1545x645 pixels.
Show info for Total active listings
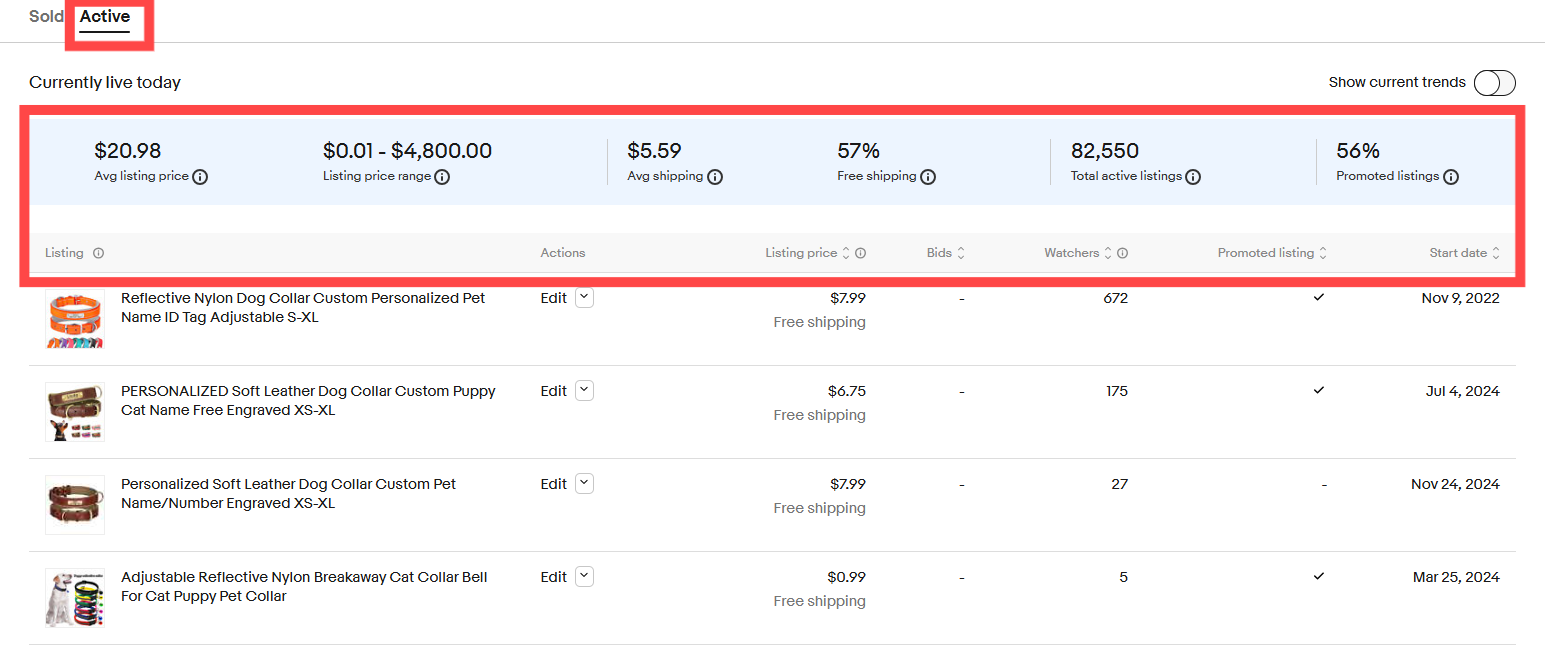1193,177
